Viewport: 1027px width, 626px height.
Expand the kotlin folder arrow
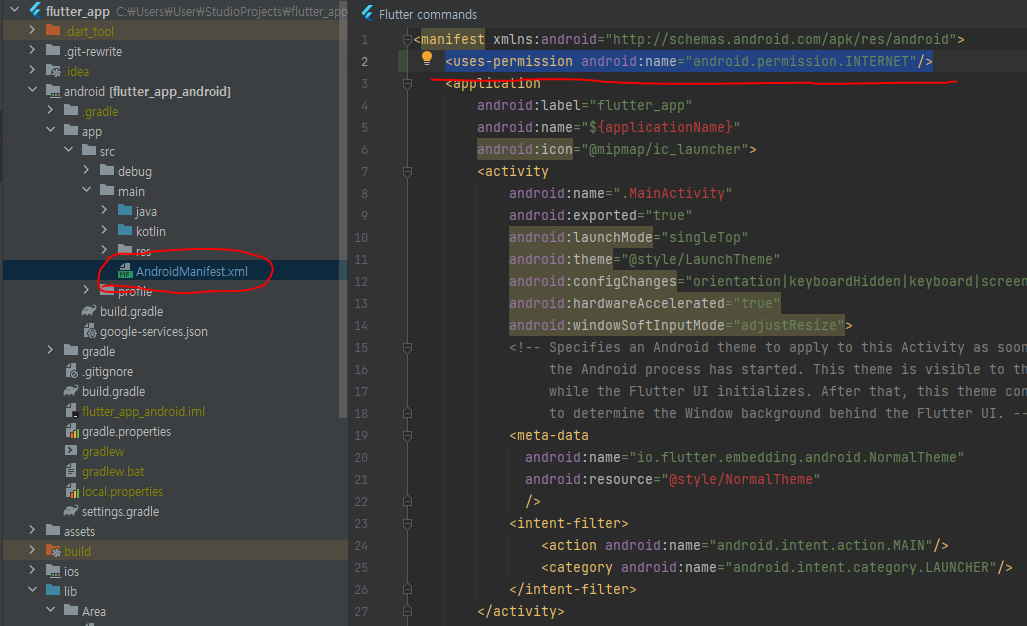coord(104,230)
